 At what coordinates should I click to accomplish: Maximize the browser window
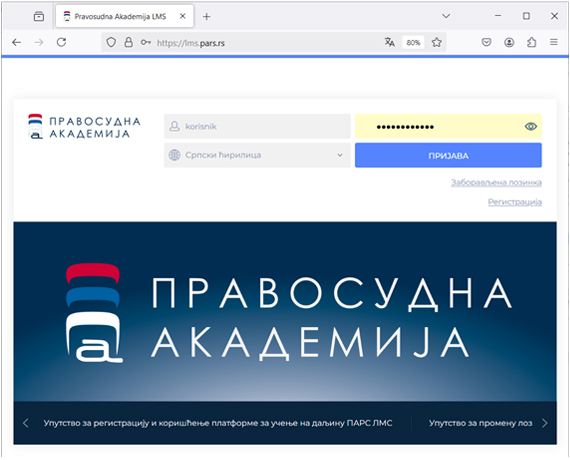point(526,16)
